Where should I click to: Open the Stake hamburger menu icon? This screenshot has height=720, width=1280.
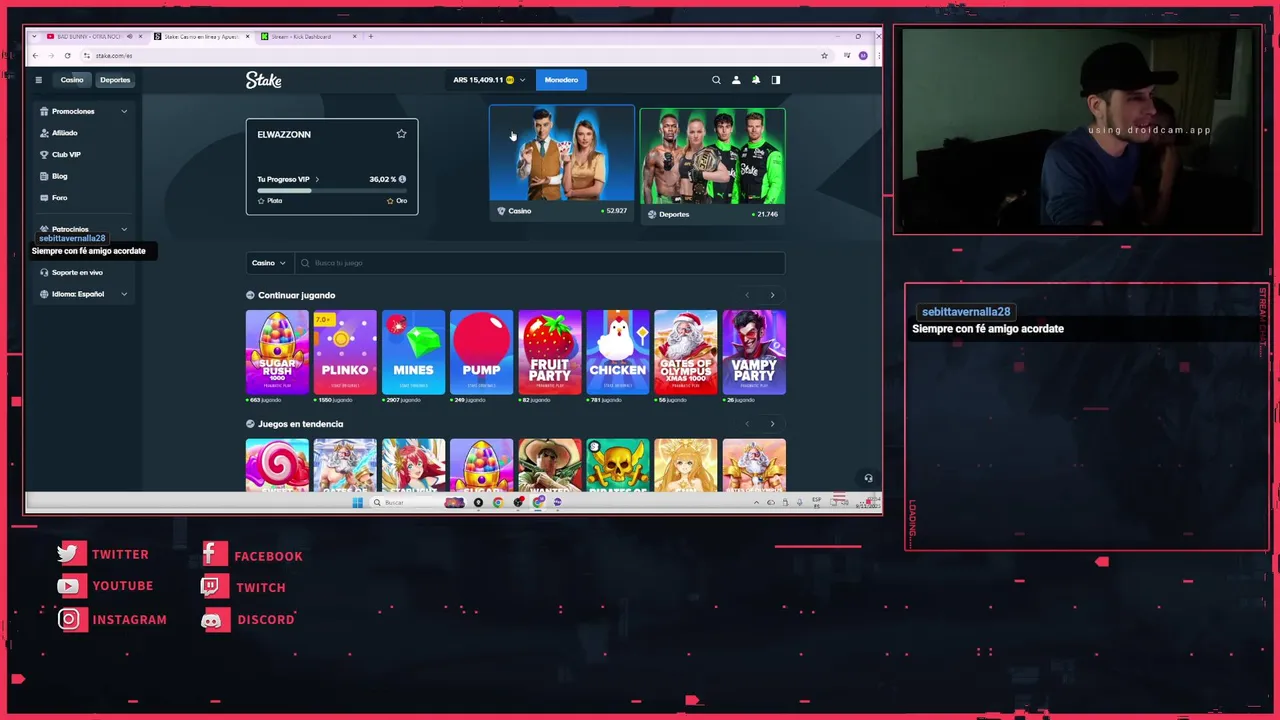(38, 80)
